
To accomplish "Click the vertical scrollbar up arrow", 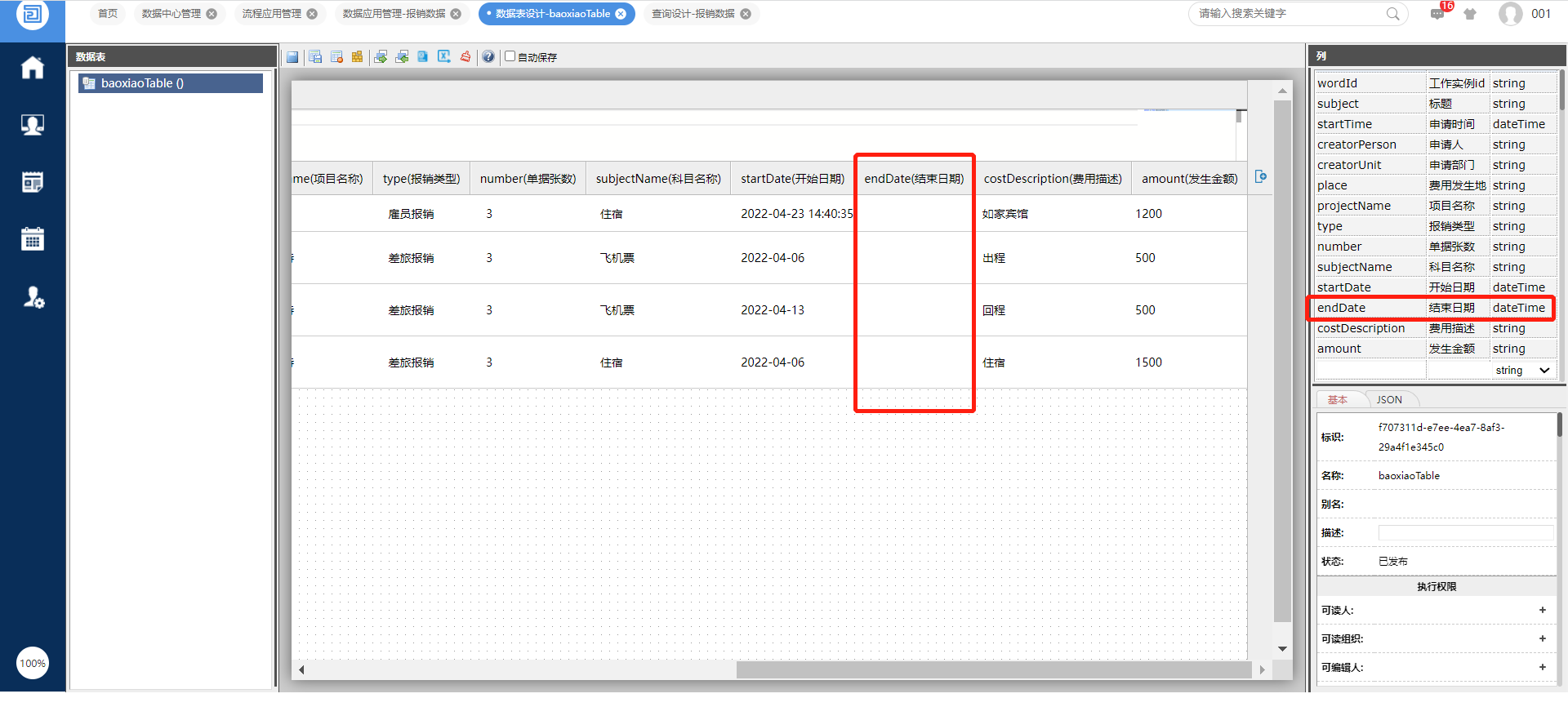I will click(x=1282, y=91).
